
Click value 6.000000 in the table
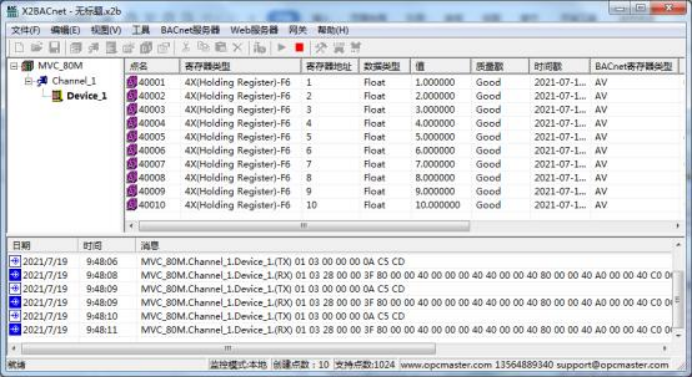(435, 150)
